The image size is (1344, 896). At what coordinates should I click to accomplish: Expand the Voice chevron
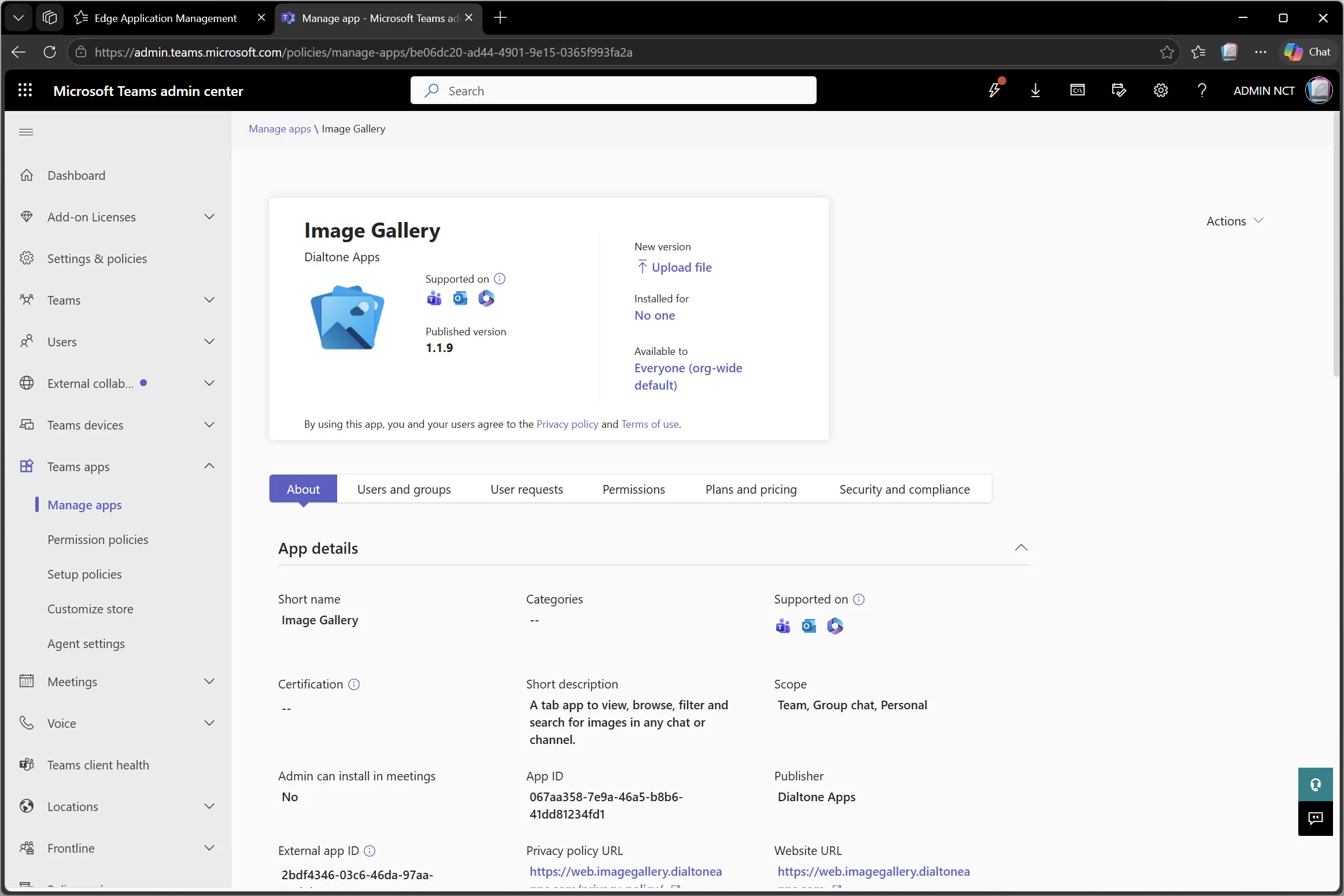click(x=209, y=723)
